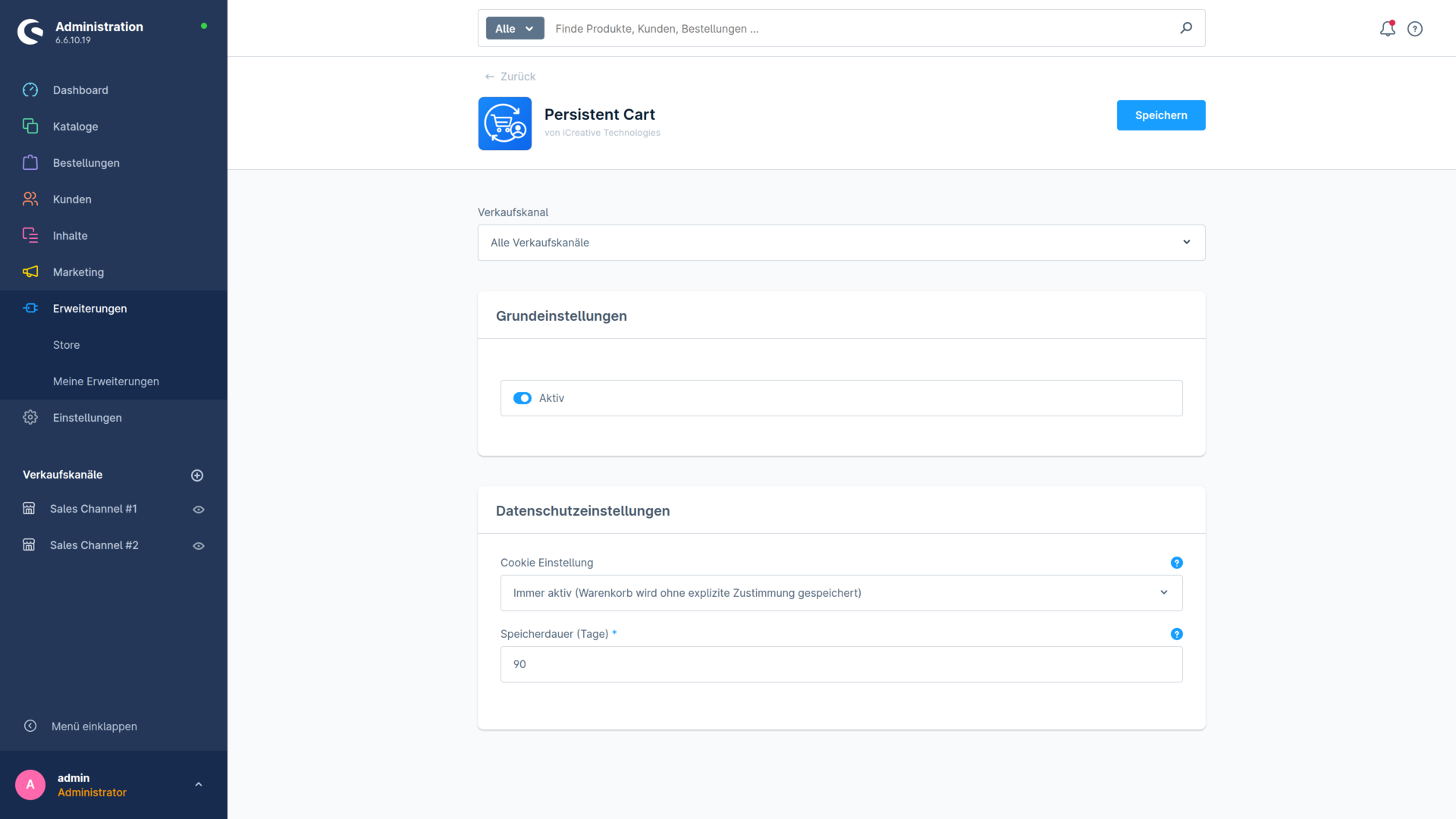Expand the admin user menu chevron
The image size is (1456, 819).
click(x=199, y=785)
